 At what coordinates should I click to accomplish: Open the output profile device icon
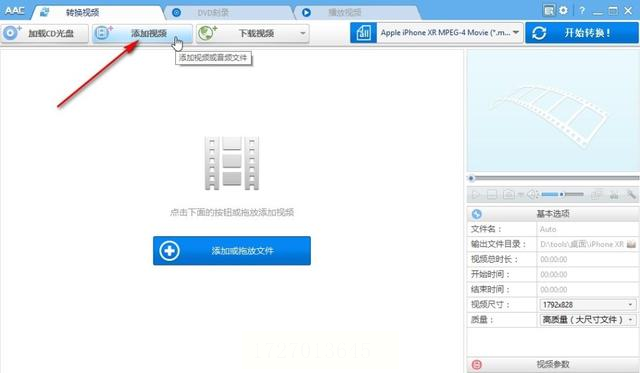363,33
